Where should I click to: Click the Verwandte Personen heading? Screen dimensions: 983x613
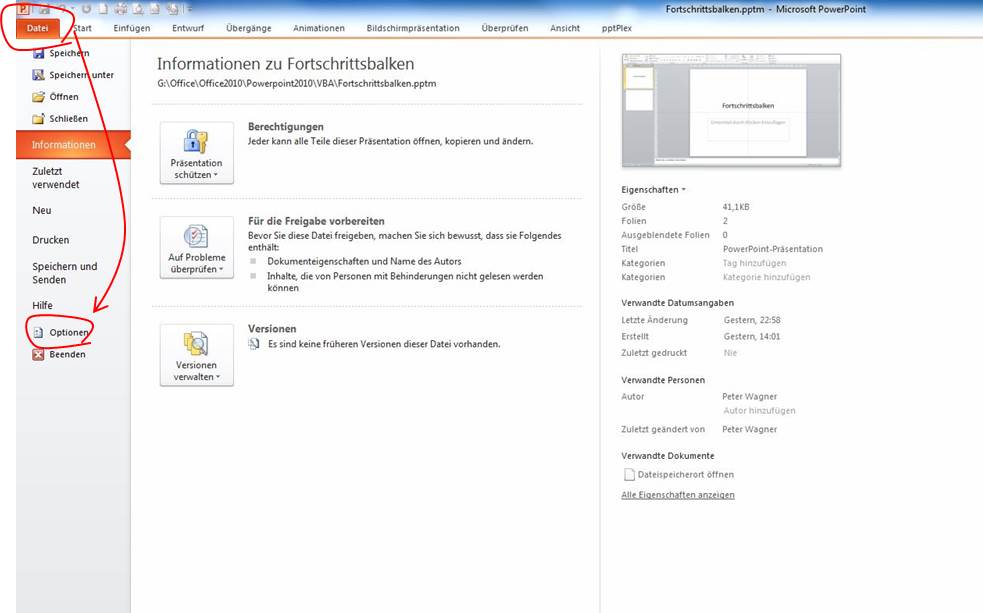[x=663, y=380]
